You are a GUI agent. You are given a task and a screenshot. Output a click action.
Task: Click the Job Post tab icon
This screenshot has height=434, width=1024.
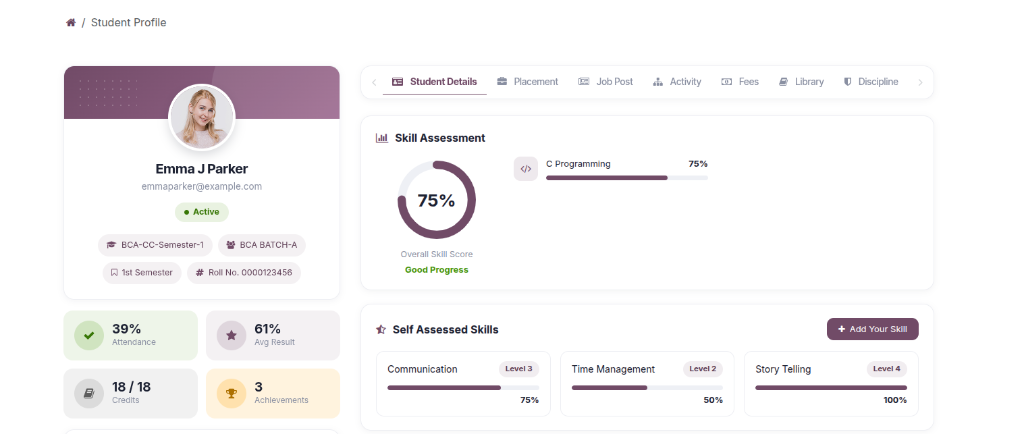click(584, 82)
